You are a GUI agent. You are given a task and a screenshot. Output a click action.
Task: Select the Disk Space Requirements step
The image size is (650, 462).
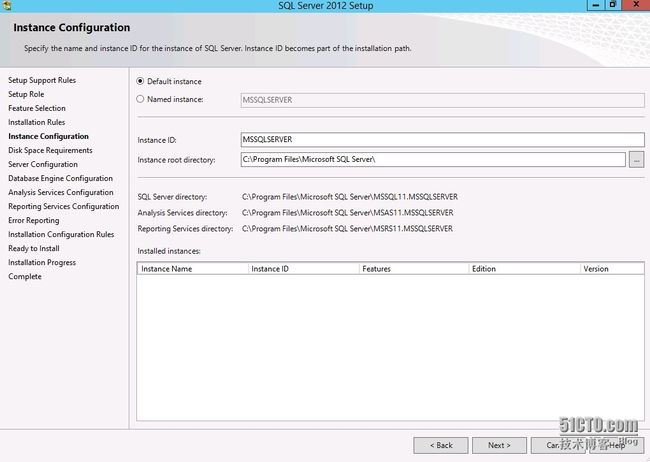50,150
